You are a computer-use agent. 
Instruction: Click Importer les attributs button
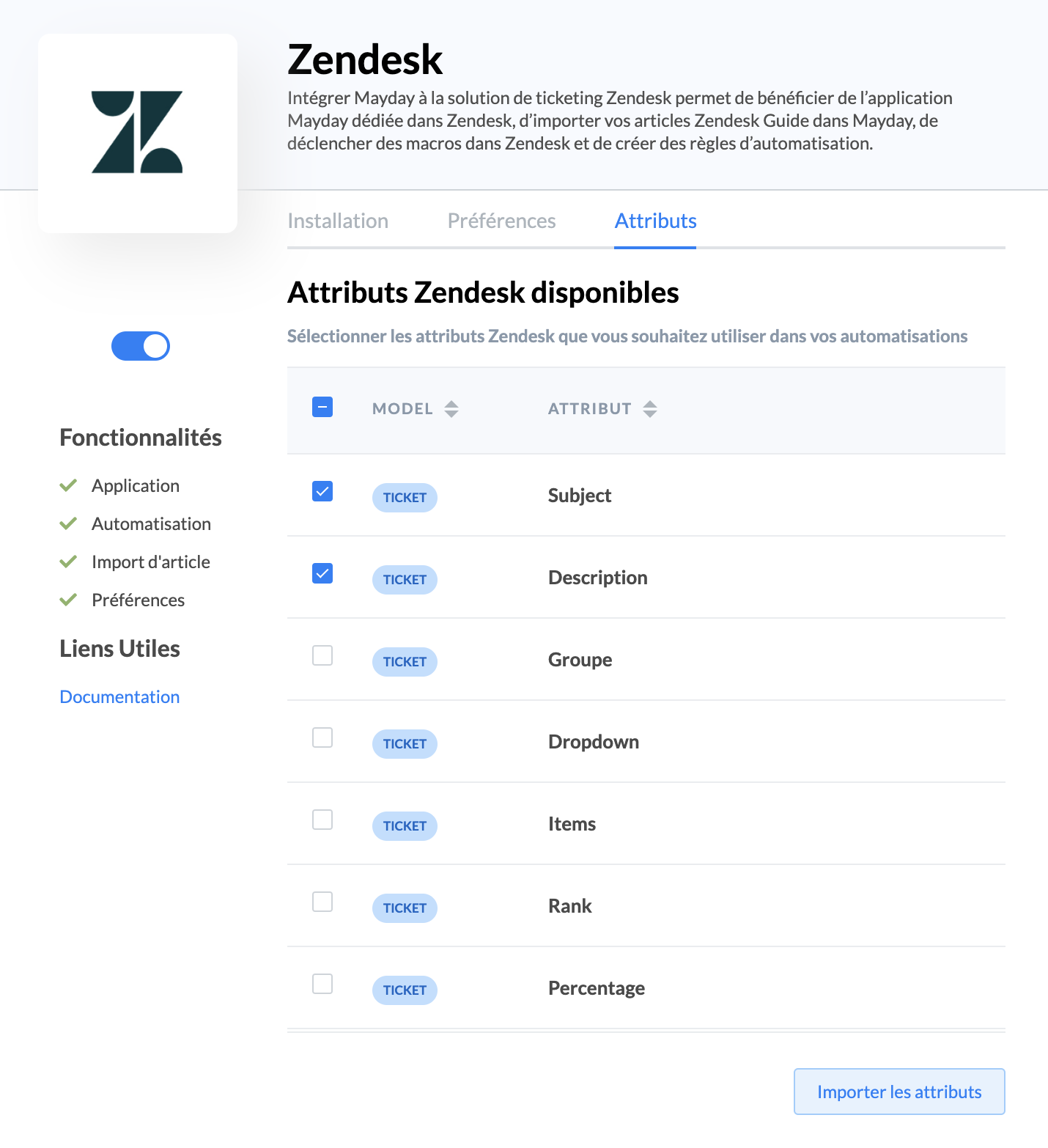899,1092
